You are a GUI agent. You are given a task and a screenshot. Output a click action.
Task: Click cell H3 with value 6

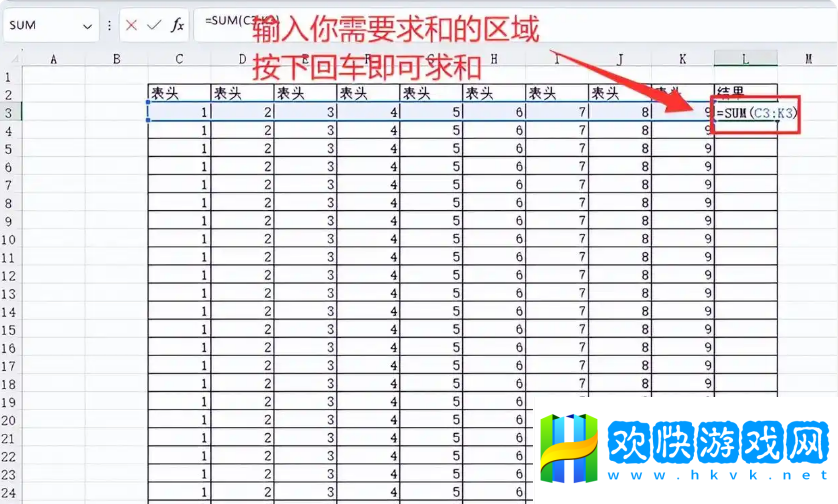pos(494,112)
